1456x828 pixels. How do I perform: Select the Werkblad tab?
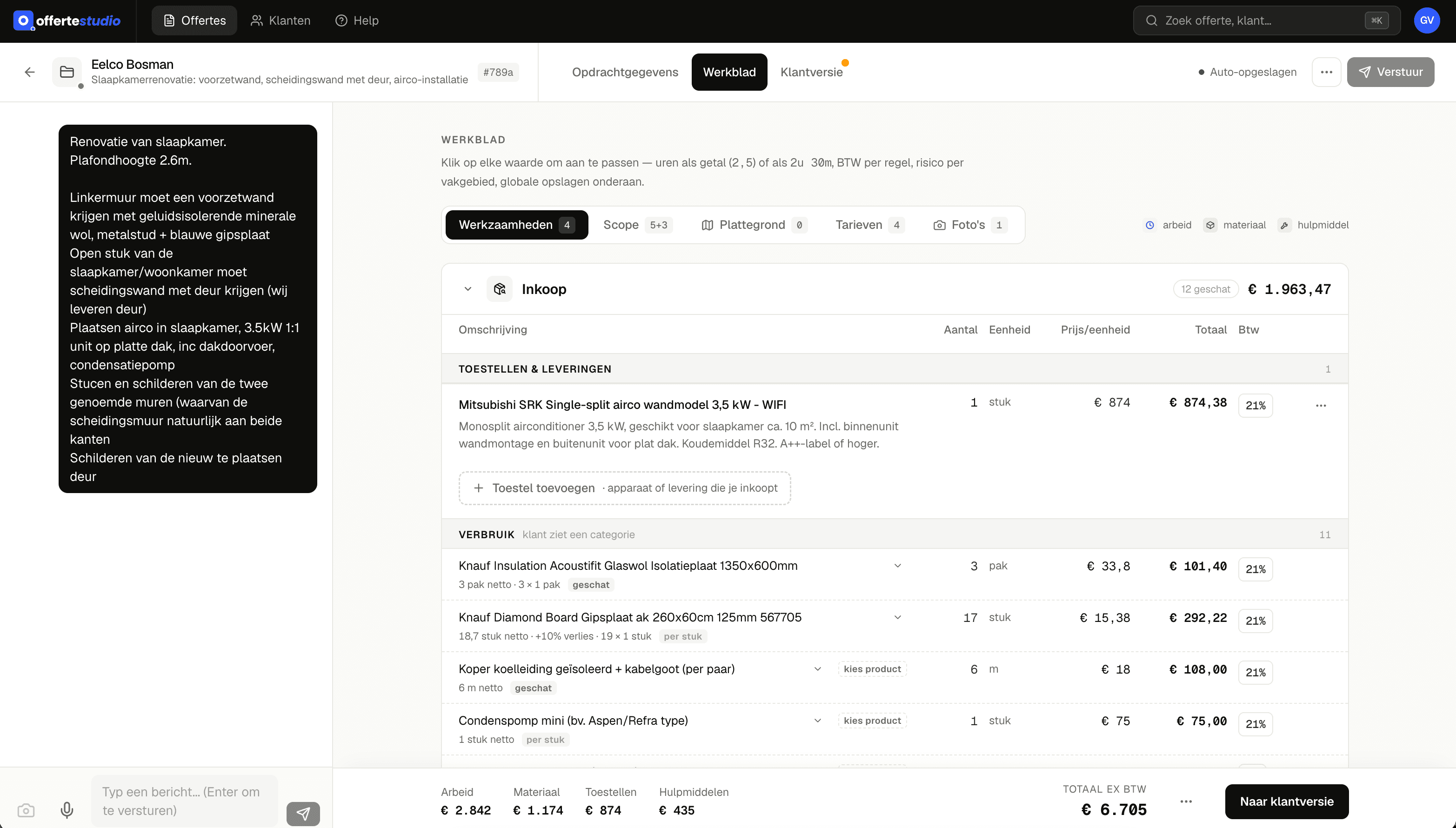[729, 72]
